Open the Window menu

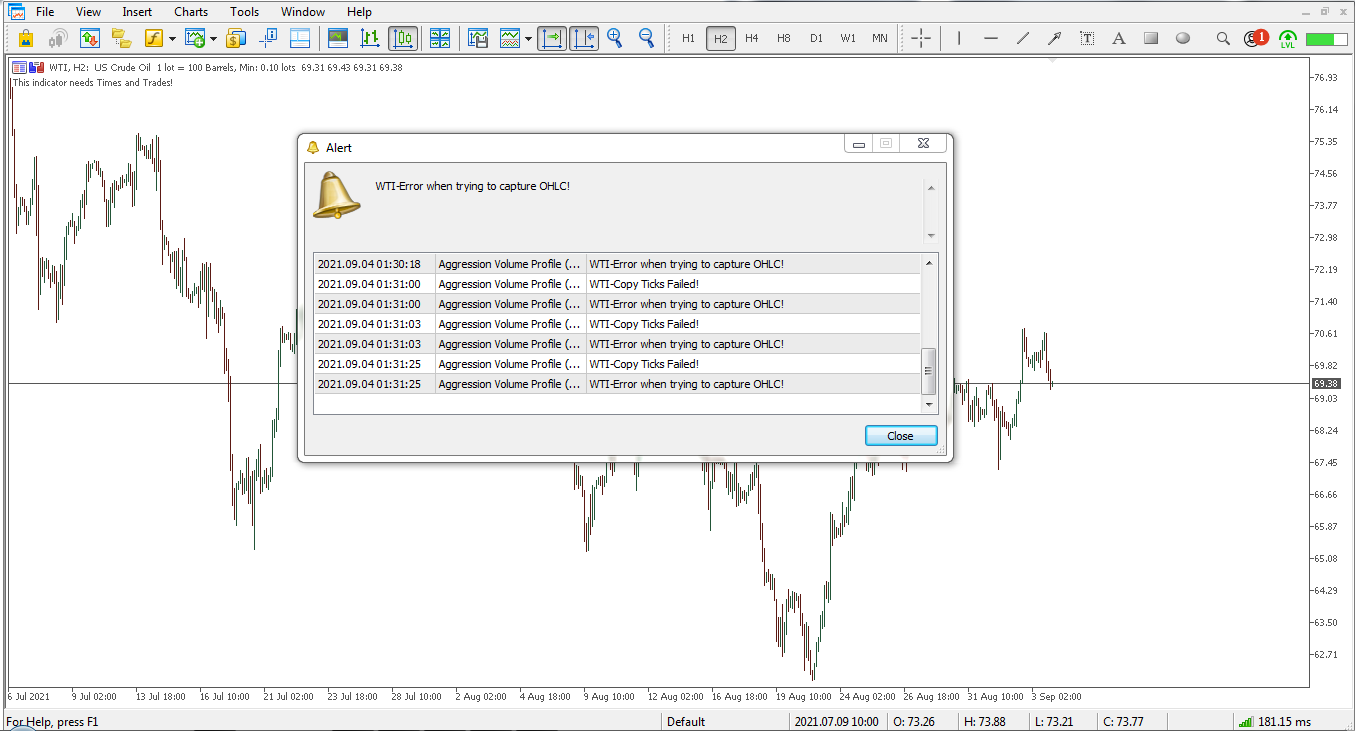click(x=302, y=12)
